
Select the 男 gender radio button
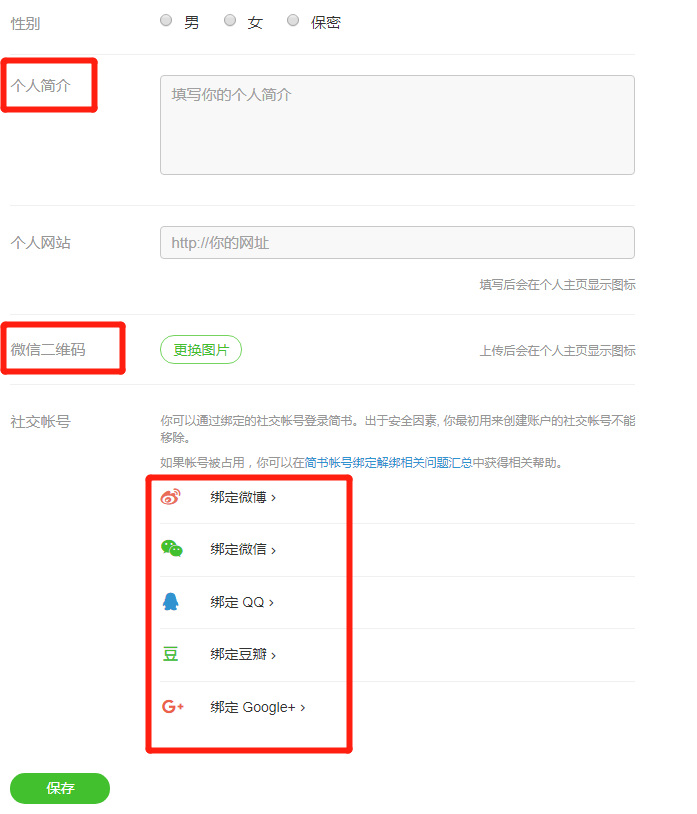pyautogui.click(x=166, y=21)
